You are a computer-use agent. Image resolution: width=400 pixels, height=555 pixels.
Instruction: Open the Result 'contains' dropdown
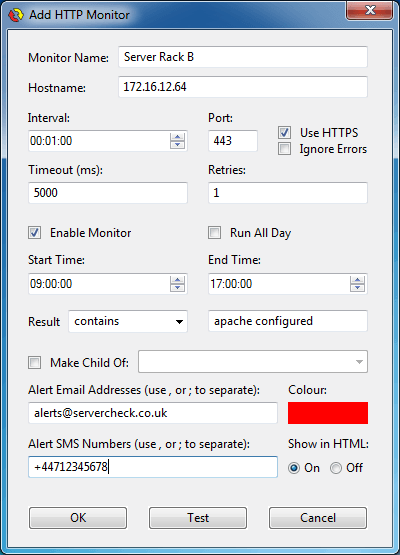128,321
